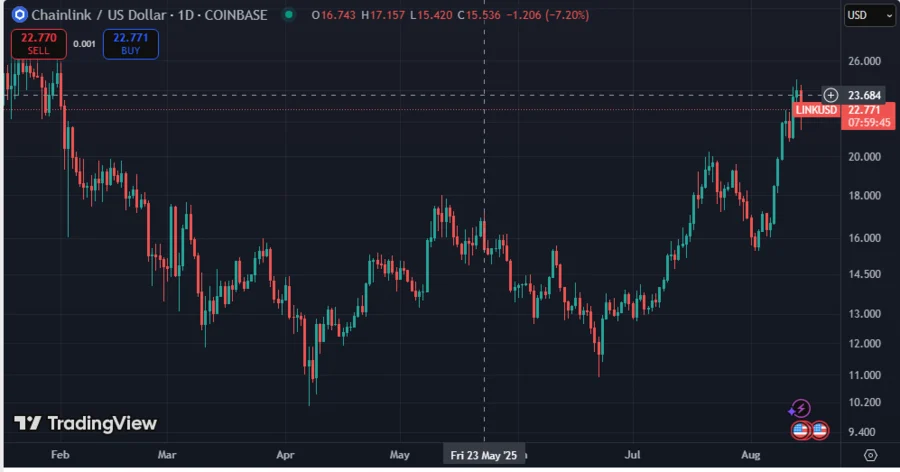The image size is (900, 472).
Task: Click the 12.000 price axis label
Action: pos(864,343)
